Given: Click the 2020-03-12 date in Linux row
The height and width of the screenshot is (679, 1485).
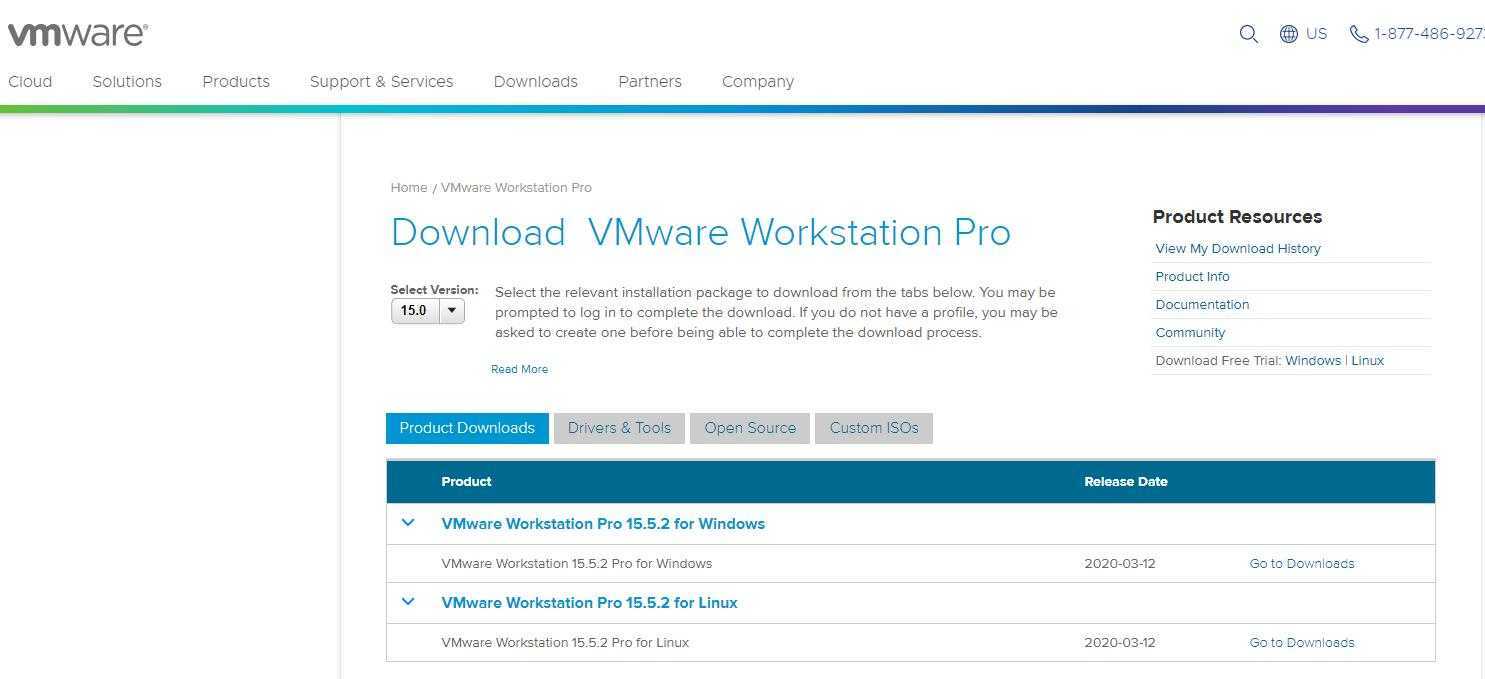Looking at the screenshot, I should pos(1120,642).
